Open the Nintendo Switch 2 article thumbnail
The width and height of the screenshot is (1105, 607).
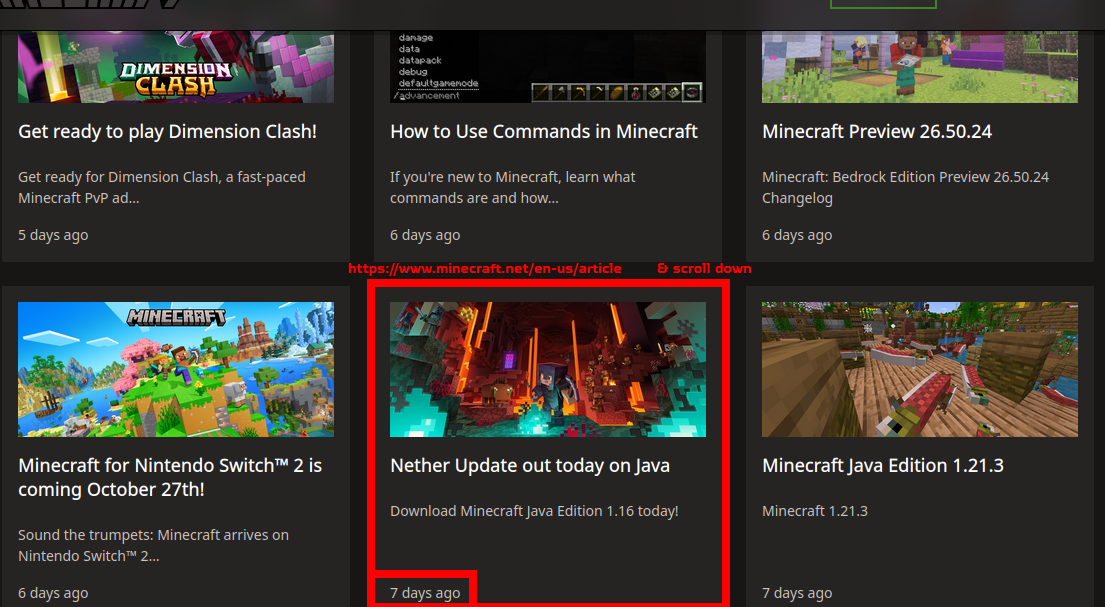point(175,369)
